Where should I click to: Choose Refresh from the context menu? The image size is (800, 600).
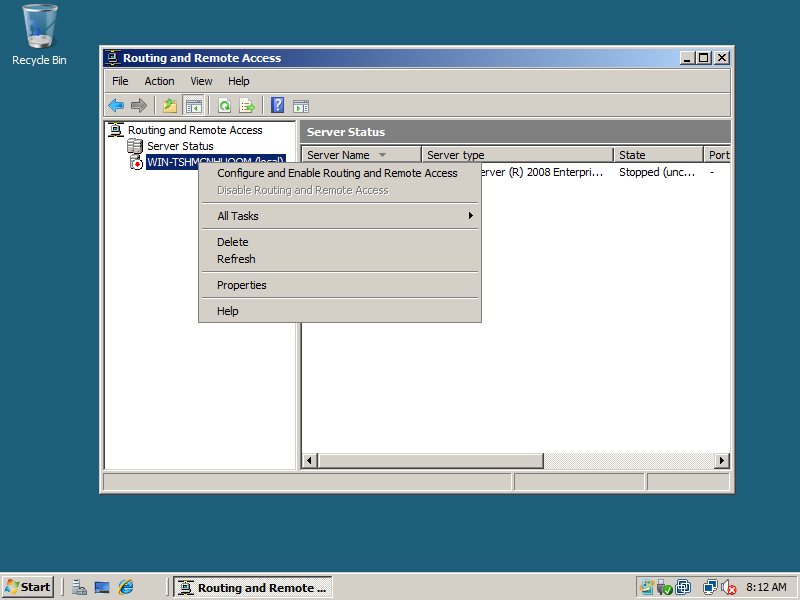340,259
